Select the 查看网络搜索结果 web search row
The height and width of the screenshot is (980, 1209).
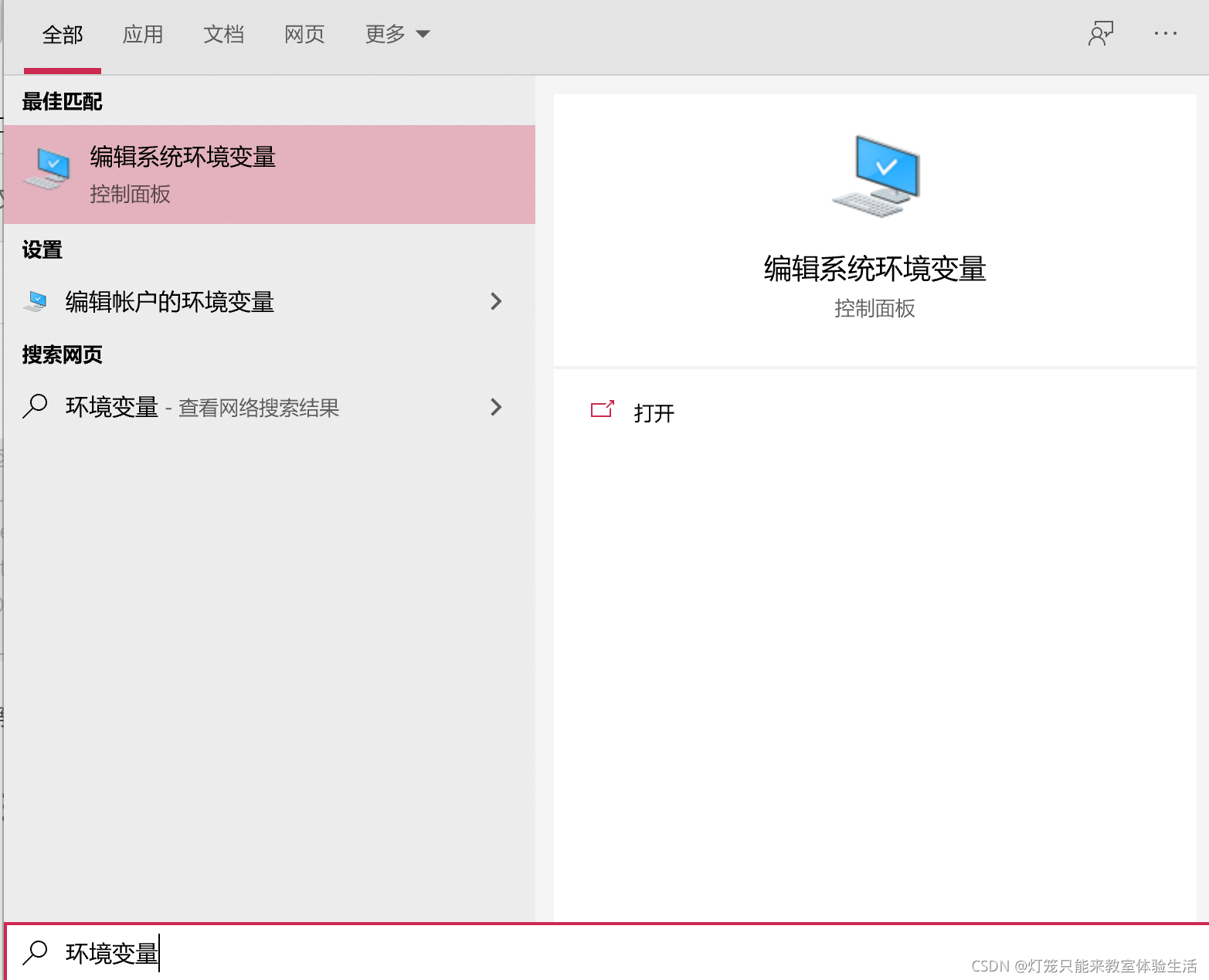[x=270, y=407]
